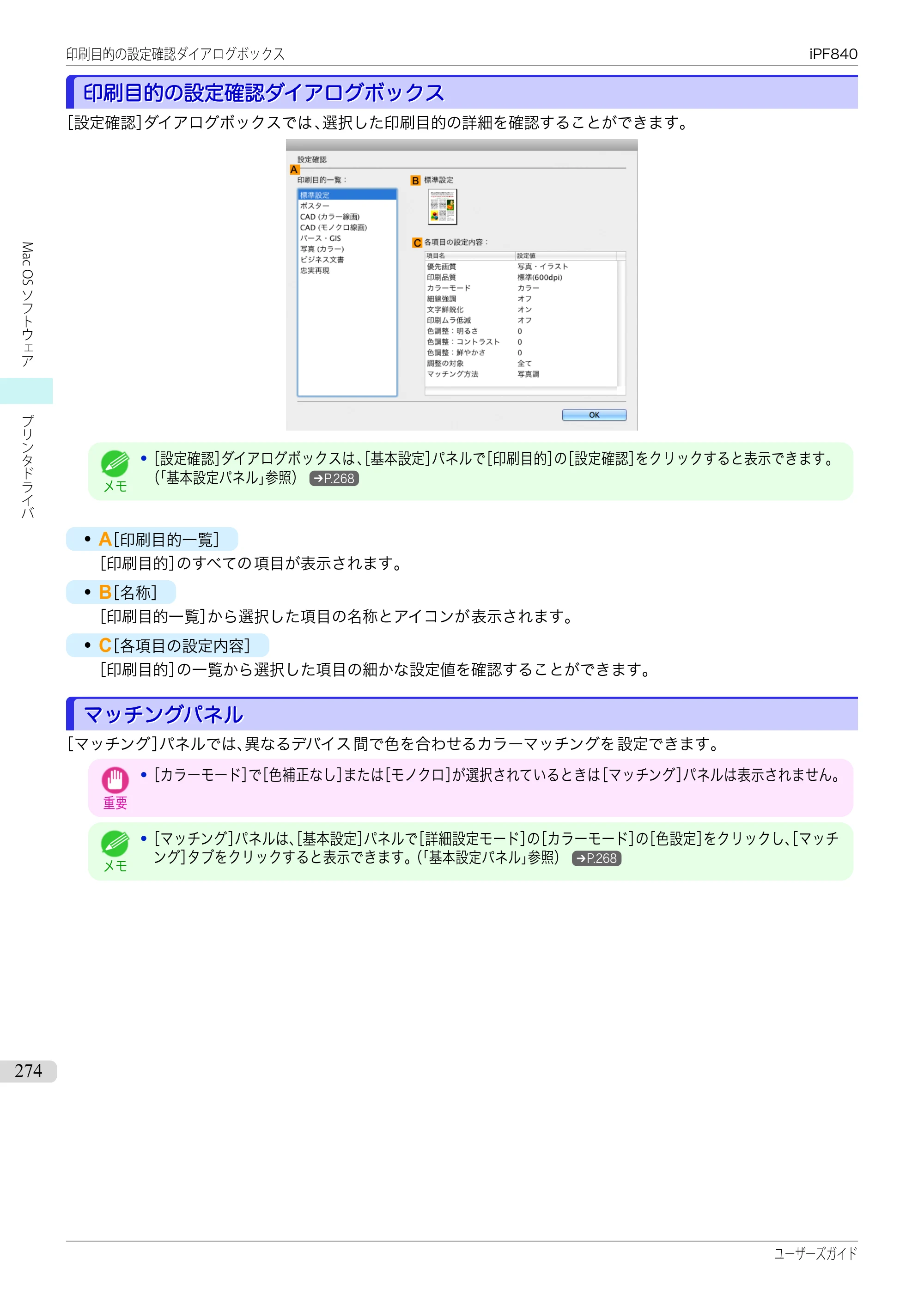The image size is (924, 1307).
Task: Select the 優先画質 row in settings table
Action: coord(521,267)
